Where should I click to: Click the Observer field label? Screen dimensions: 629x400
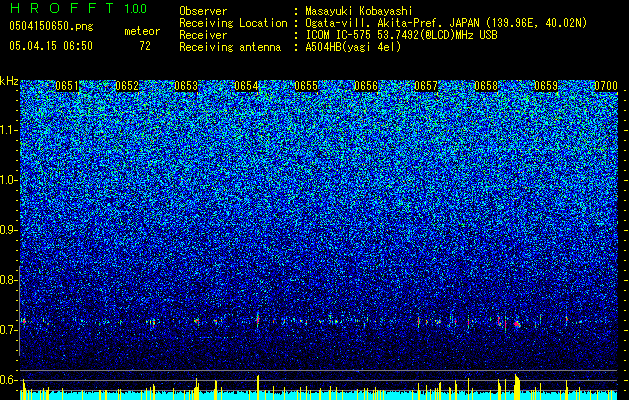click(203, 11)
